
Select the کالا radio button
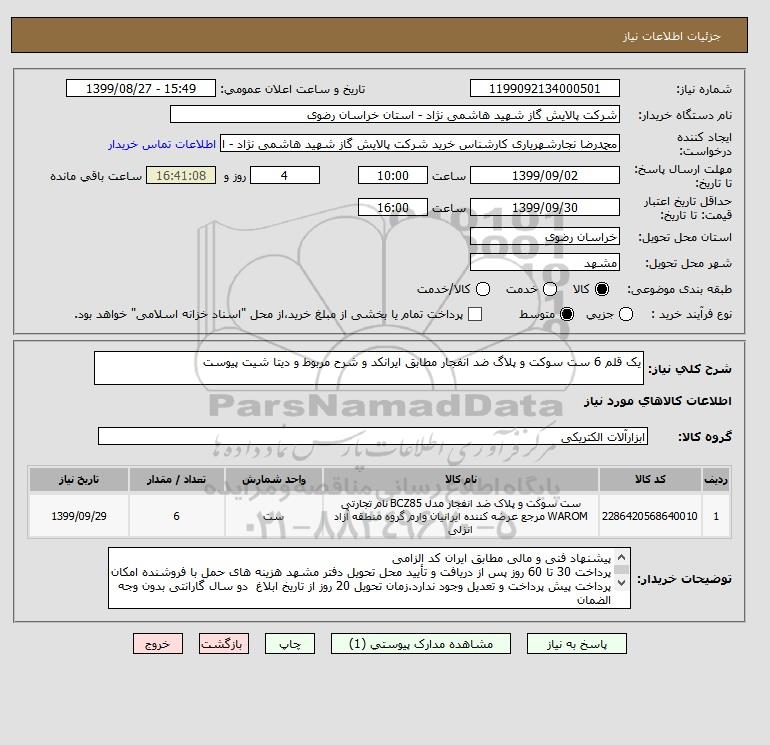pos(602,289)
